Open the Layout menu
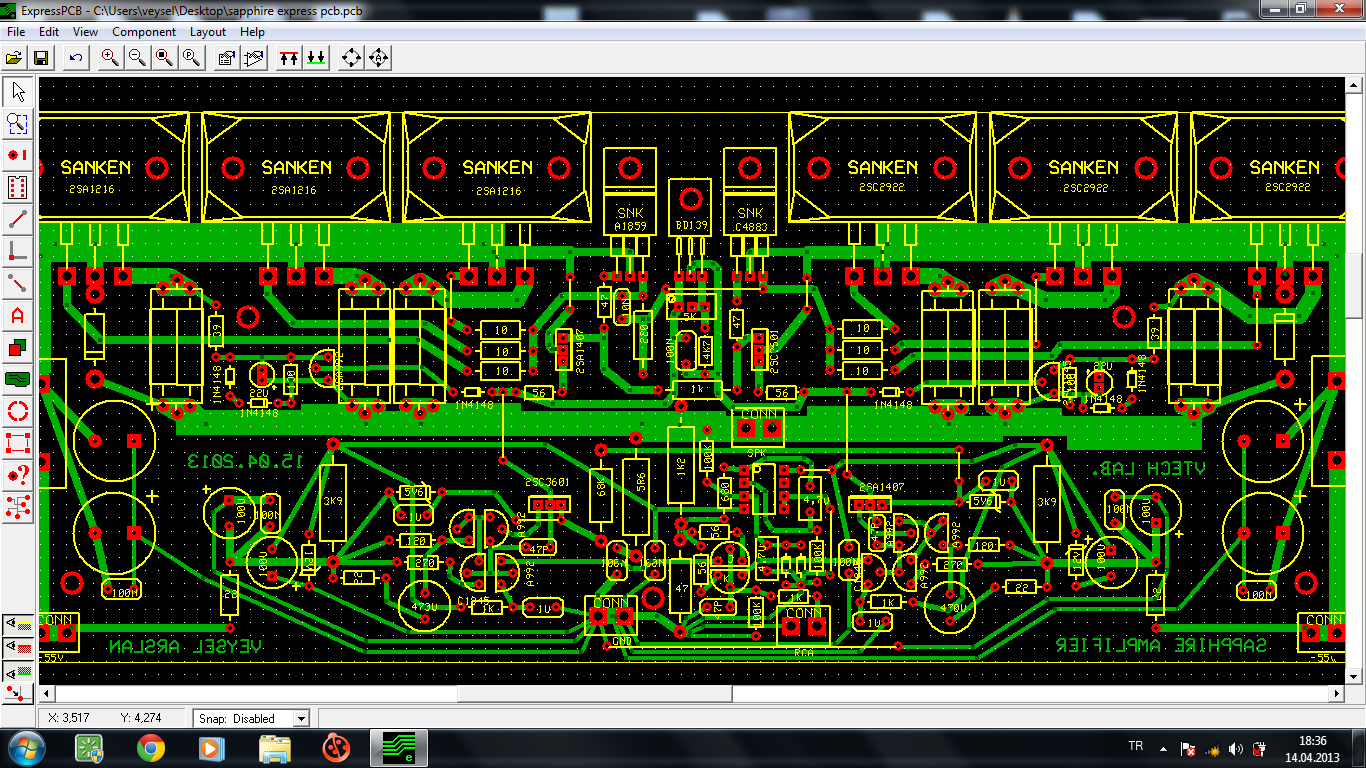The width and height of the screenshot is (1366, 768). (x=208, y=32)
